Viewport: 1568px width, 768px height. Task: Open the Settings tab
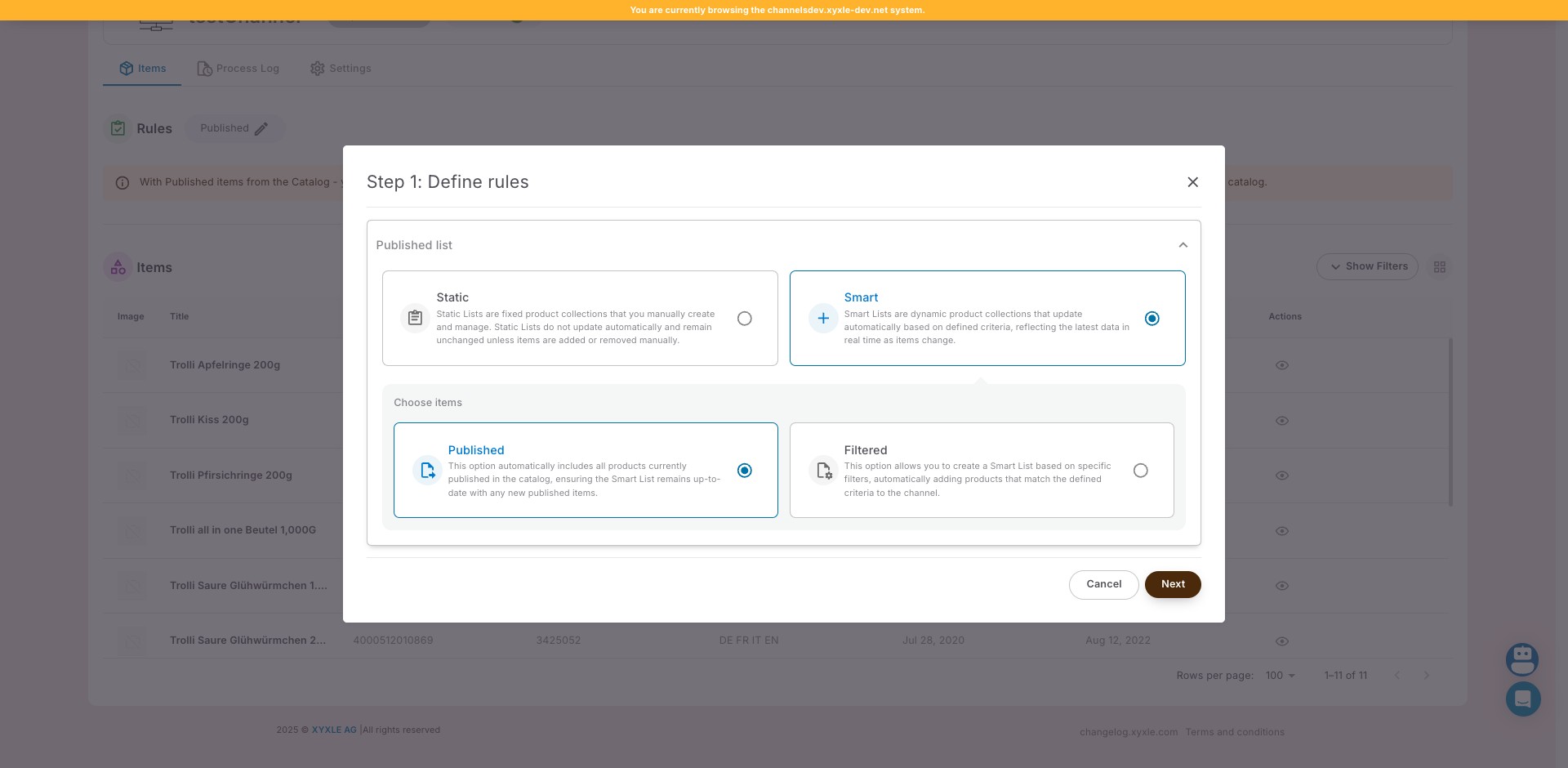[x=341, y=69]
